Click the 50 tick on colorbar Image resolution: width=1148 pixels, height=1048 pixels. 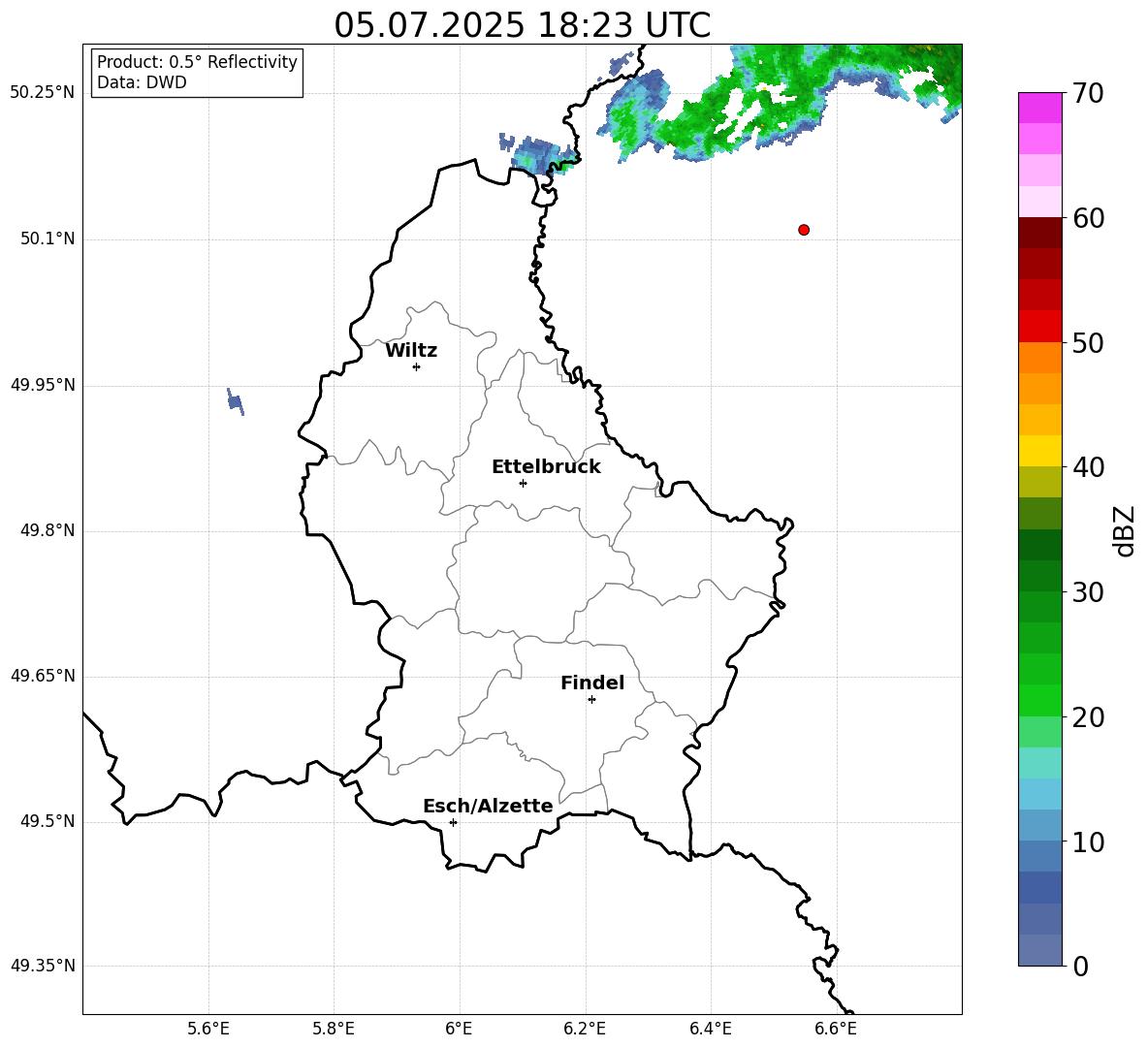(1088, 342)
